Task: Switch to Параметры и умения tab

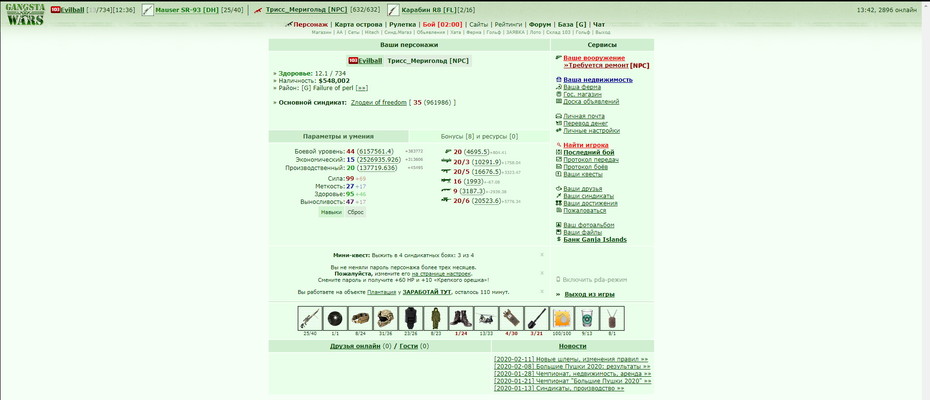Action: (x=338, y=136)
